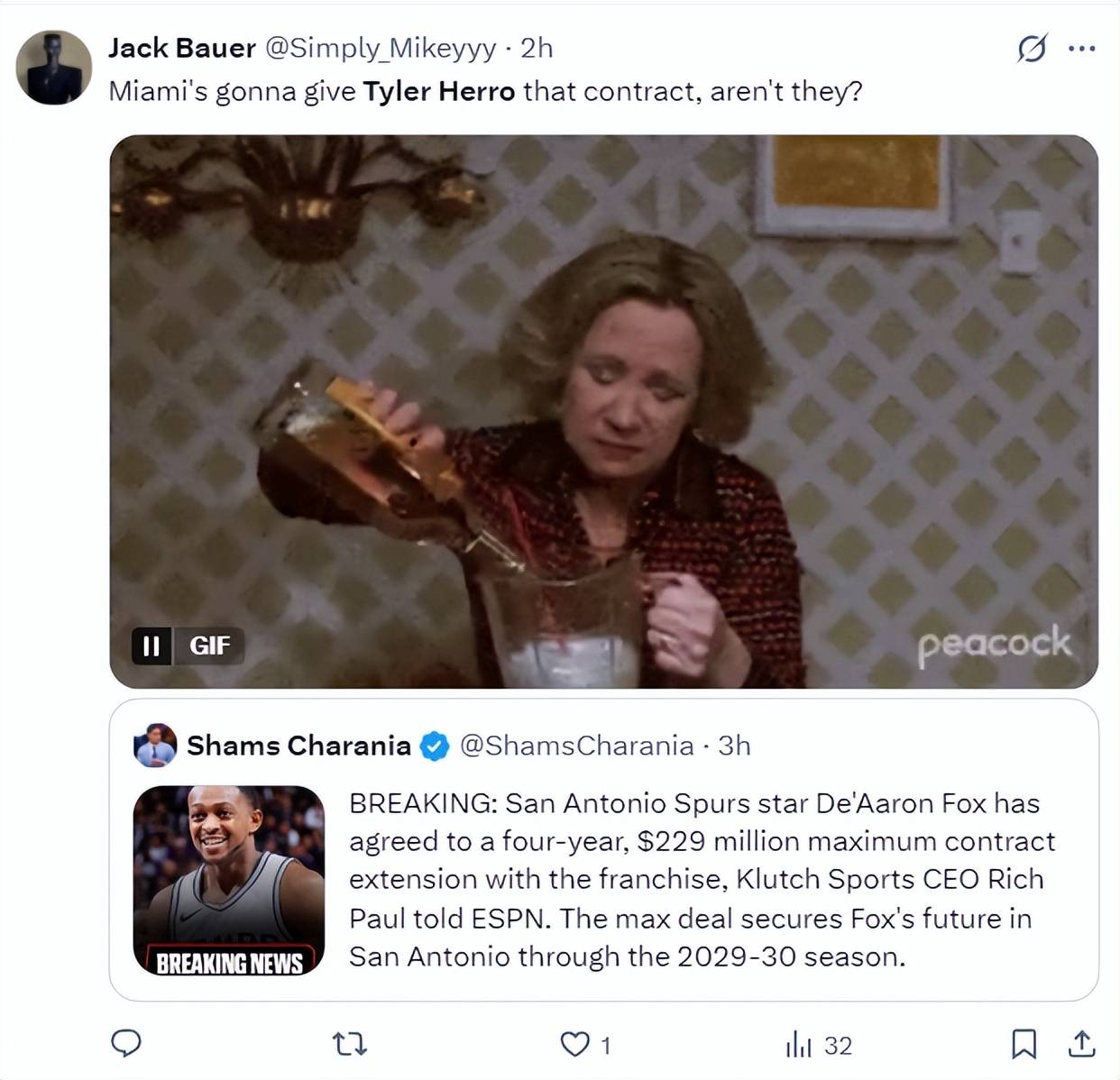Click the bold Tyler Herro topic link
The width and height of the screenshot is (1120, 1080).
439,91
